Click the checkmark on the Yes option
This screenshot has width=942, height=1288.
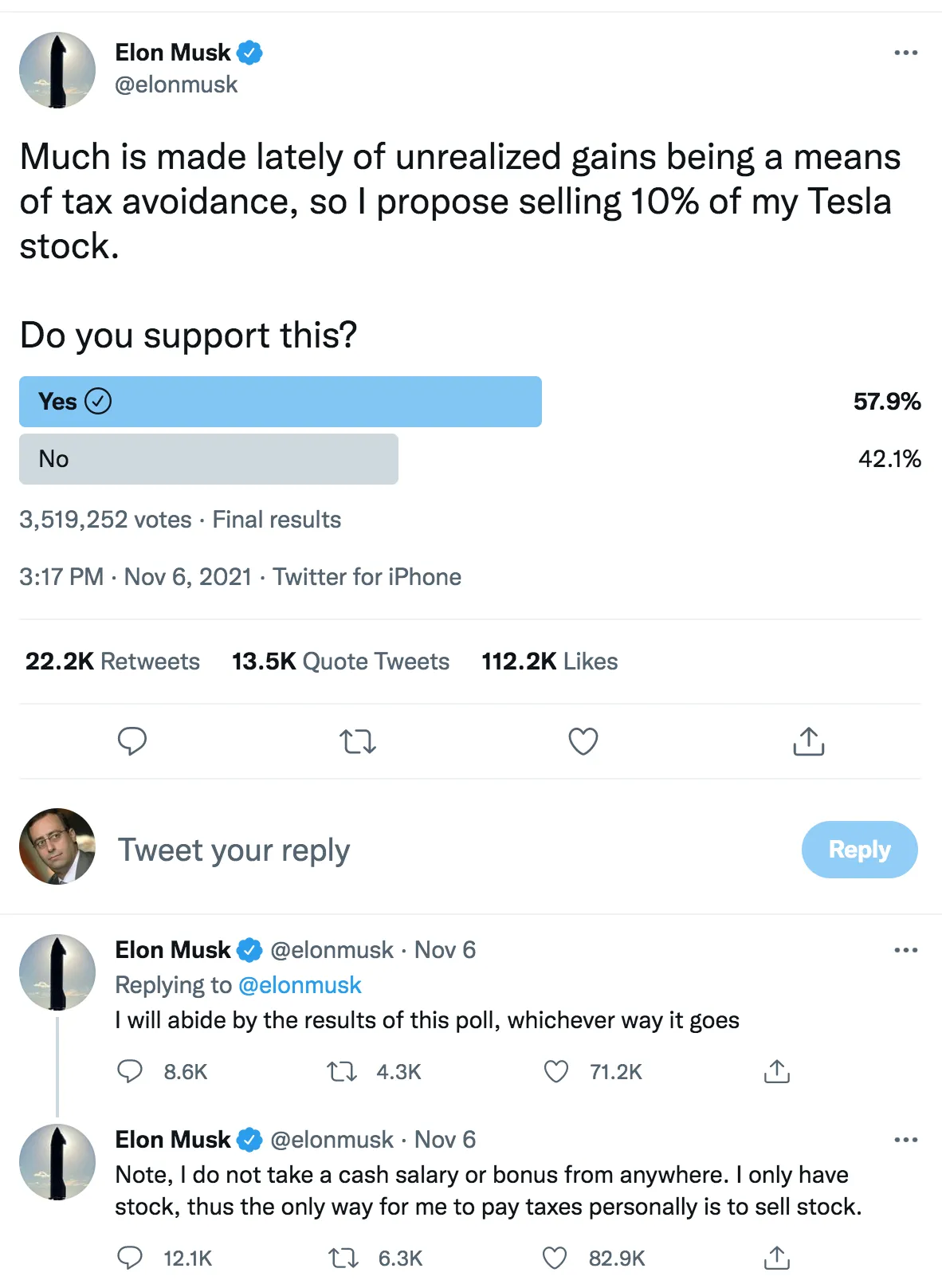click(x=98, y=401)
